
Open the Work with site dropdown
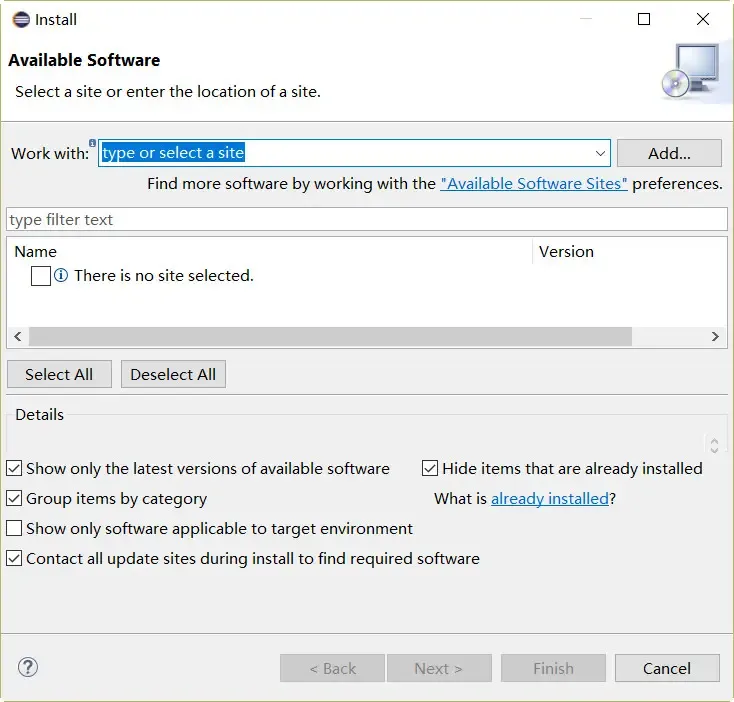coord(600,153)
